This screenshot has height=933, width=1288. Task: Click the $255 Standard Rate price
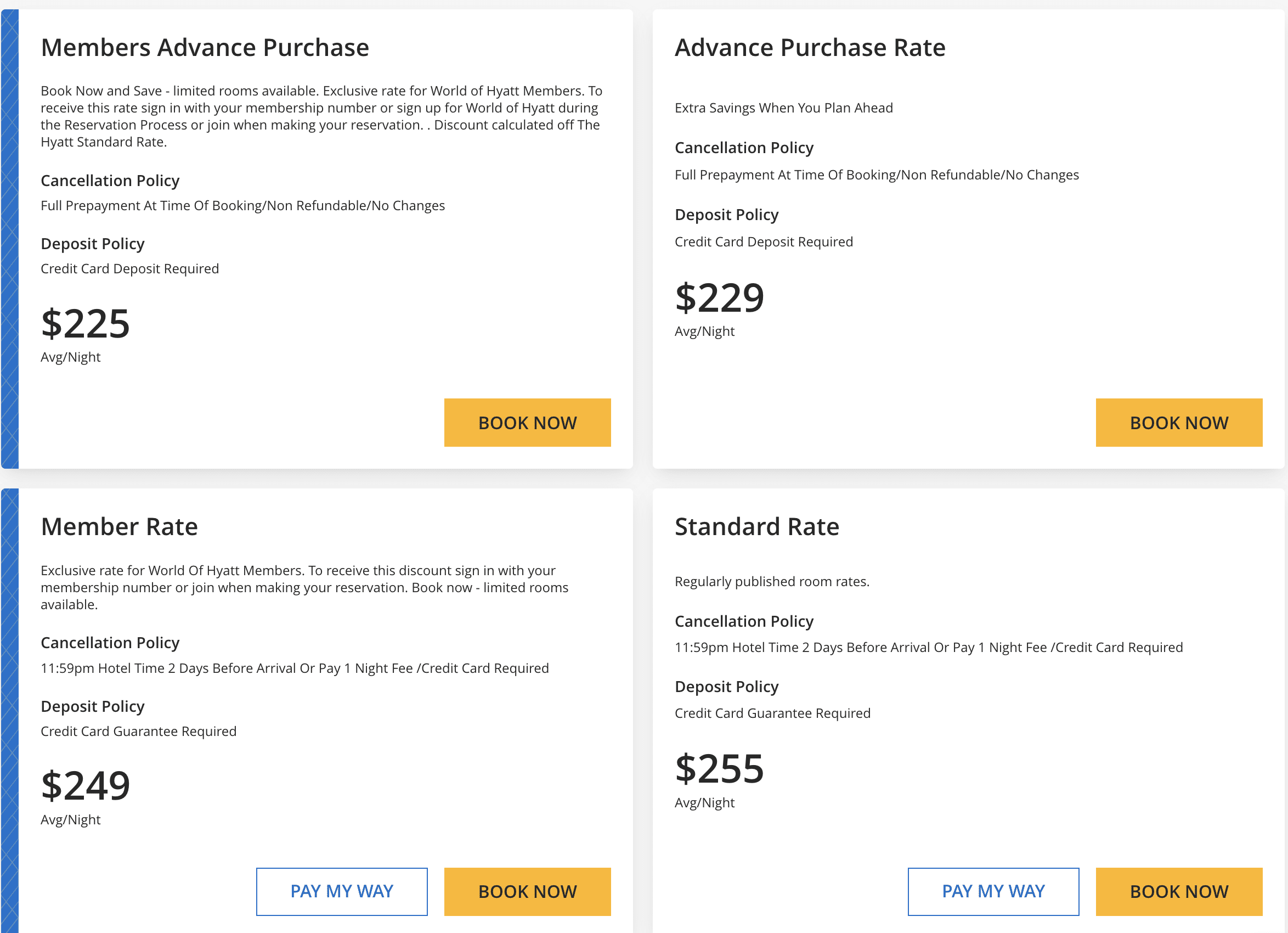[720, 769]
